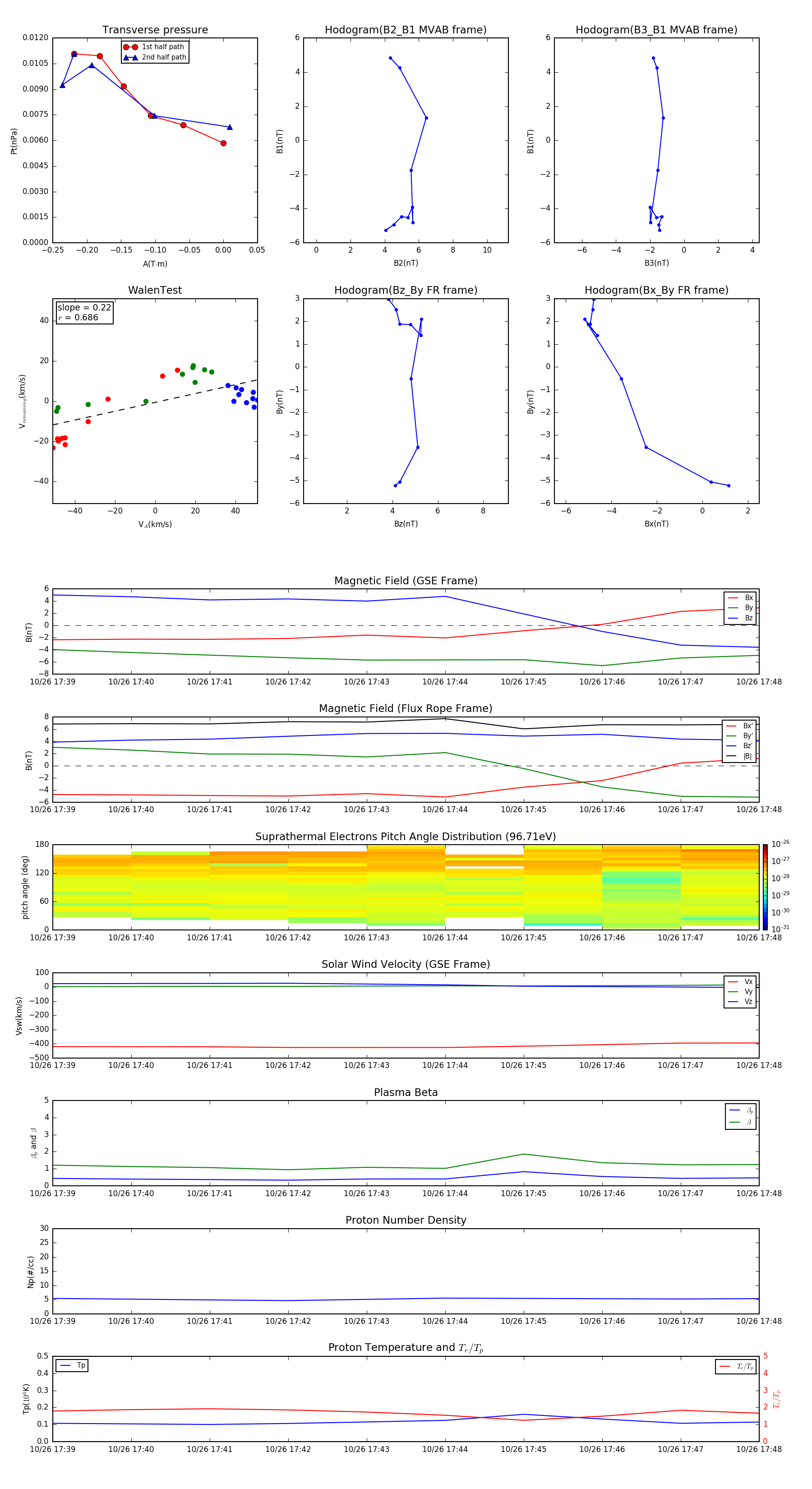812x1489 pixels.
Task: Click the 'pitch angle (deg)' axis label
Action: (x=25, y=887)
